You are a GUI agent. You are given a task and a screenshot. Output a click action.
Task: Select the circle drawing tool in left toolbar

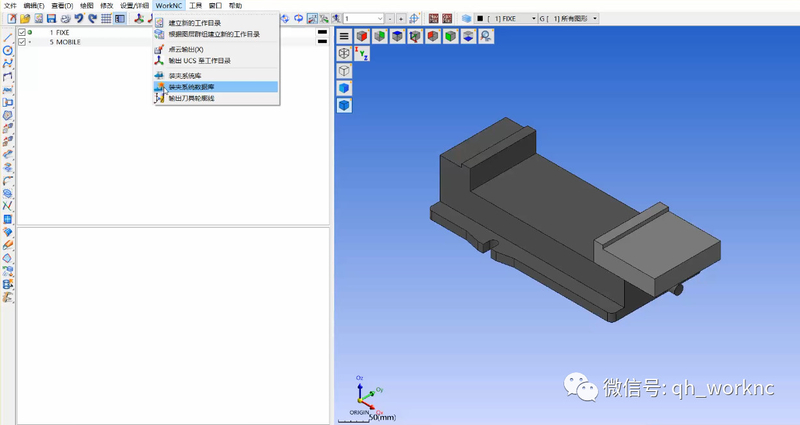click(x=8, y=50)
